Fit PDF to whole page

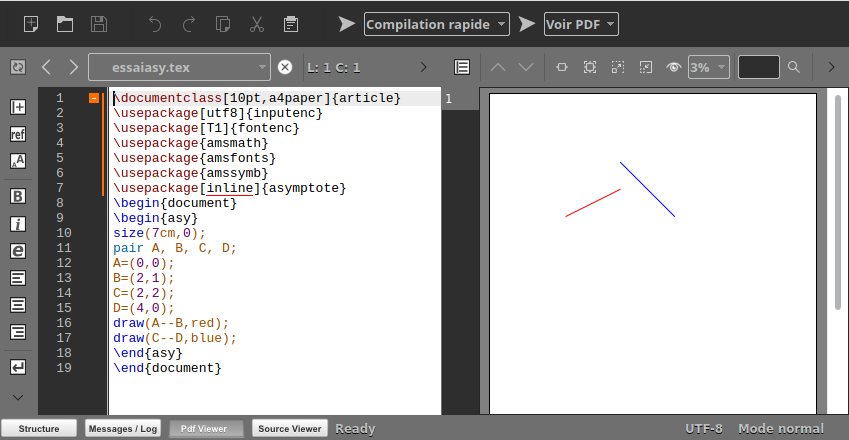[590, 67]
